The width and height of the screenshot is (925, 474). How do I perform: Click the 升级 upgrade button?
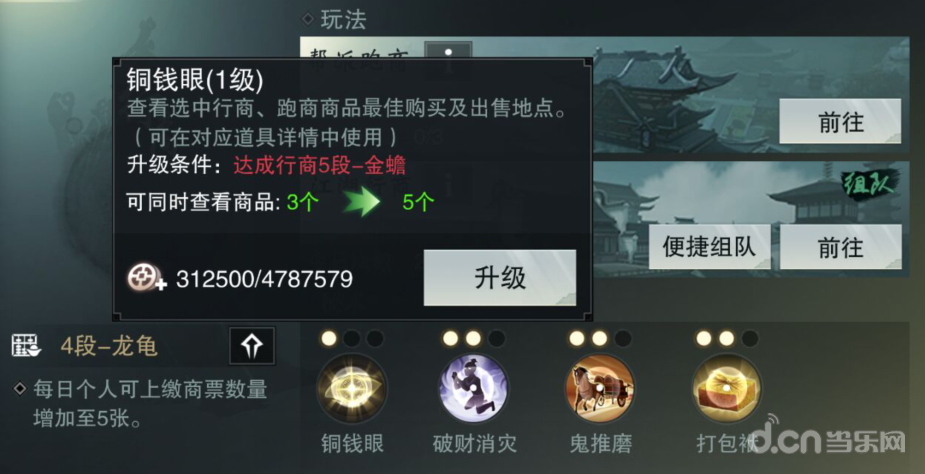pos(500,277)
